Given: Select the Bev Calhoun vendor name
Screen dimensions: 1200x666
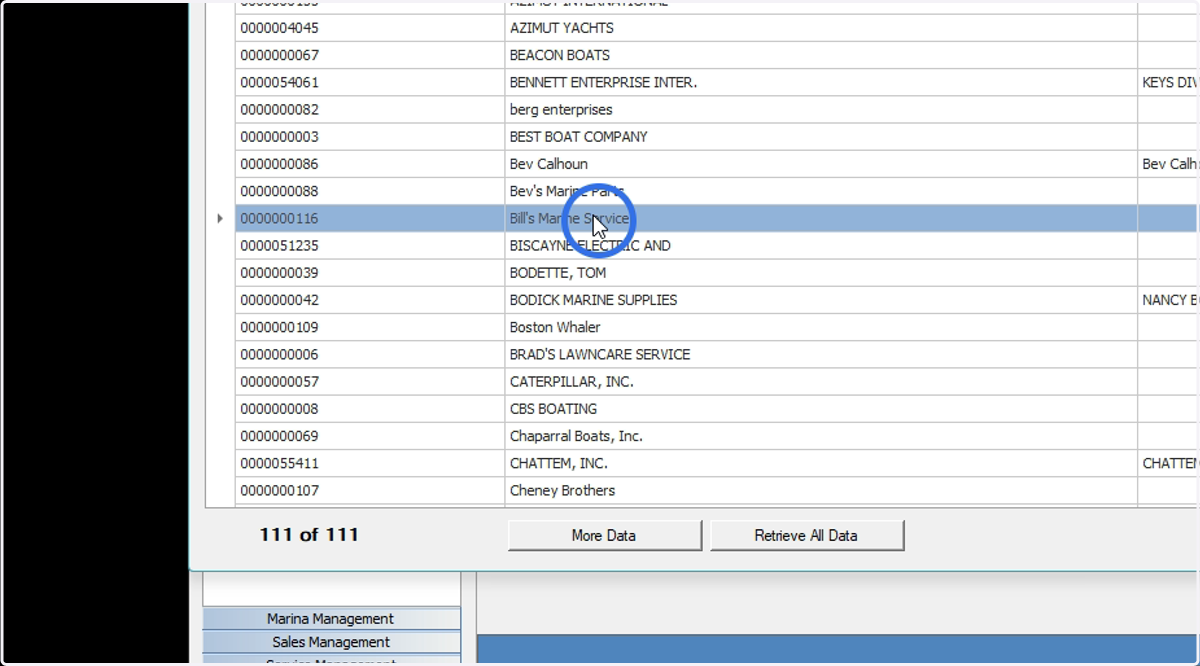Looking at the screenshot, I should tap(549, 163).
